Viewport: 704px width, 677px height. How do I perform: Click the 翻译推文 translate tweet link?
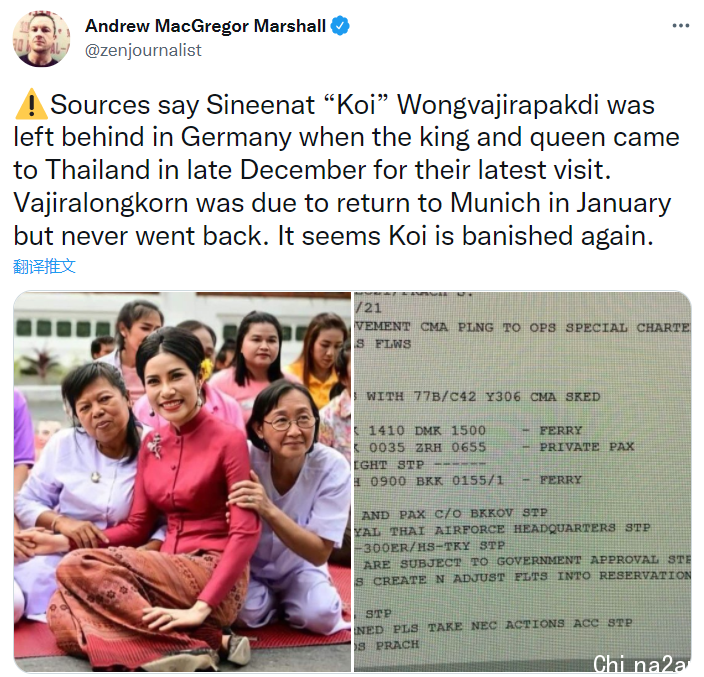44,266
